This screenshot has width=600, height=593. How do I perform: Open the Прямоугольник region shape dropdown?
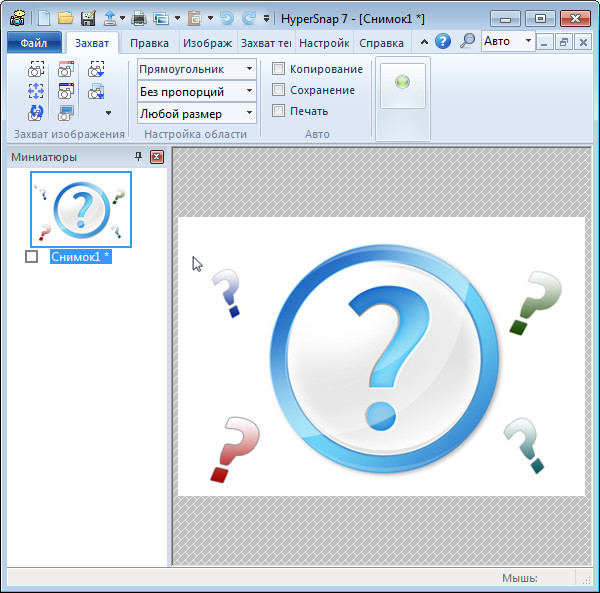249,69
